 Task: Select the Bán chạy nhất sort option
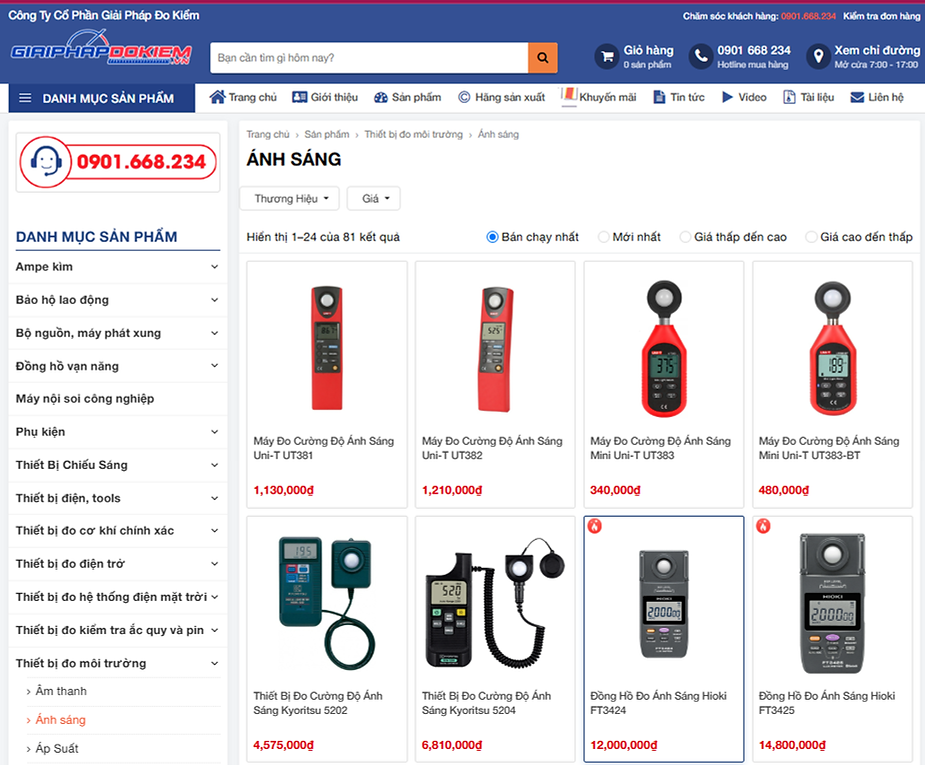tap(492, 237)
